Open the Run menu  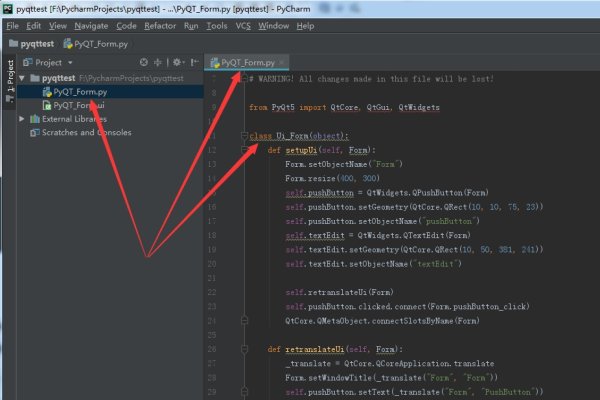[x=191, y=26]
